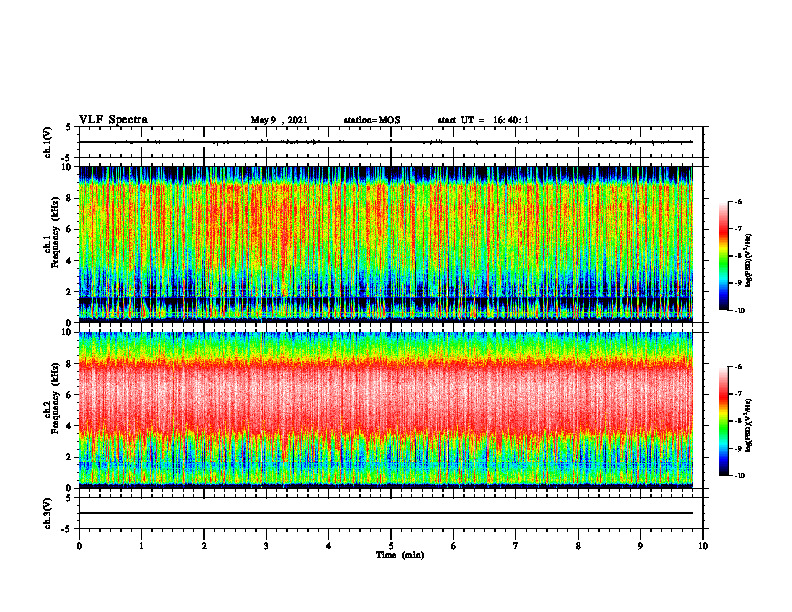
Task: Click the ch.2 spectrogram color bar
Action: [723, 421]
